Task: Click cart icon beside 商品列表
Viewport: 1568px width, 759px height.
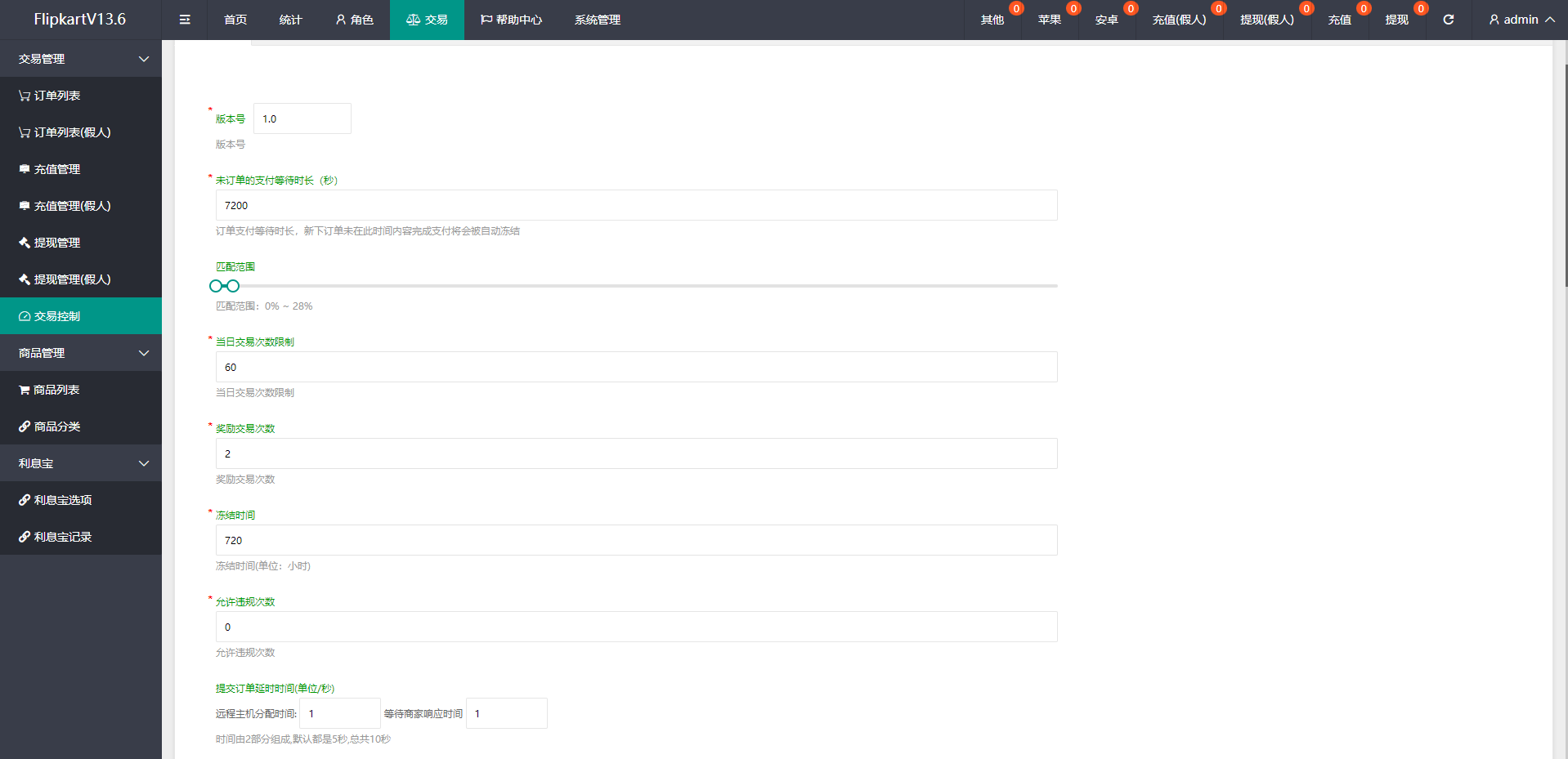Action: (x=25, y=390)
